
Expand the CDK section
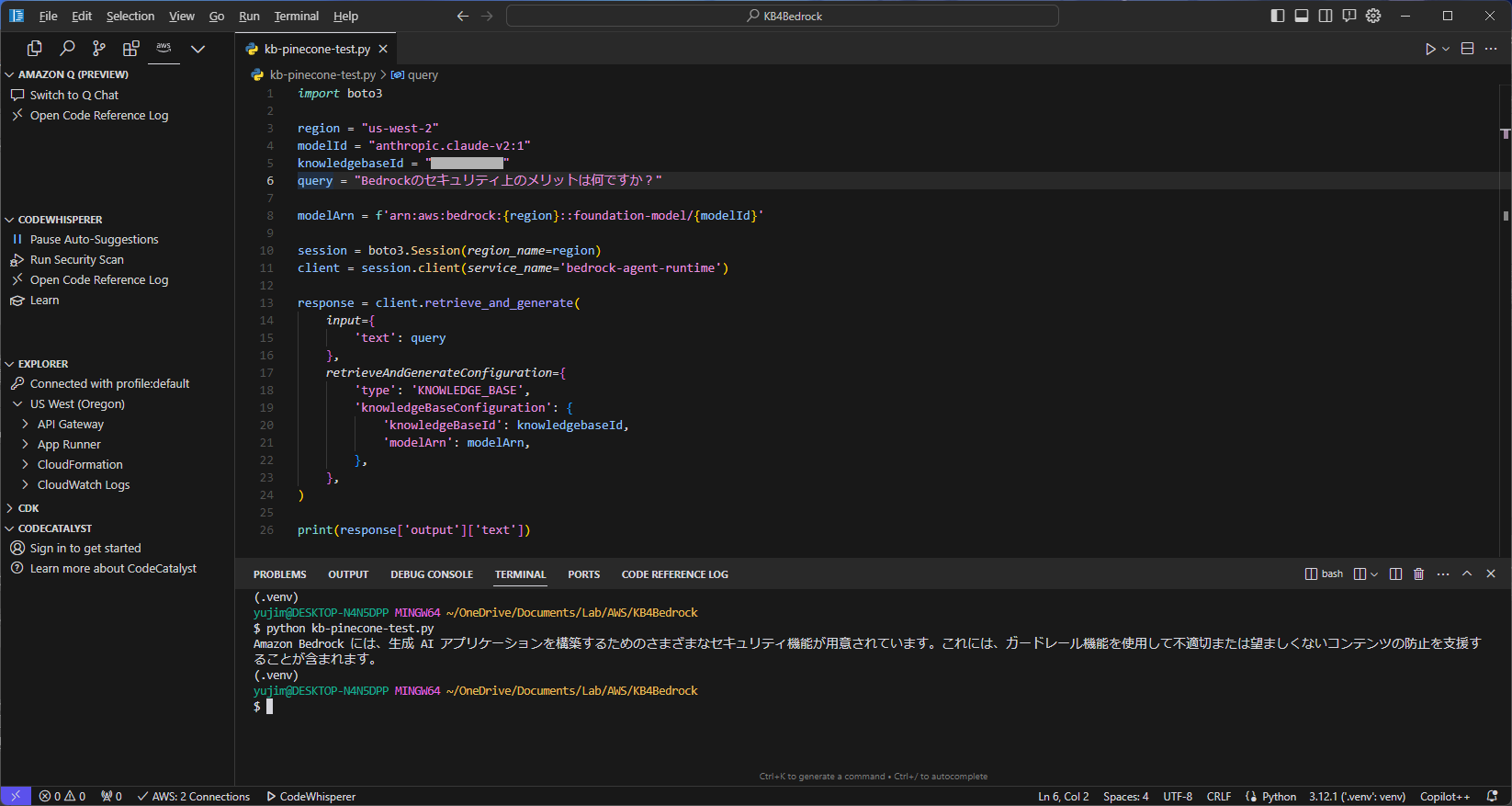click(x=28, y=508)
